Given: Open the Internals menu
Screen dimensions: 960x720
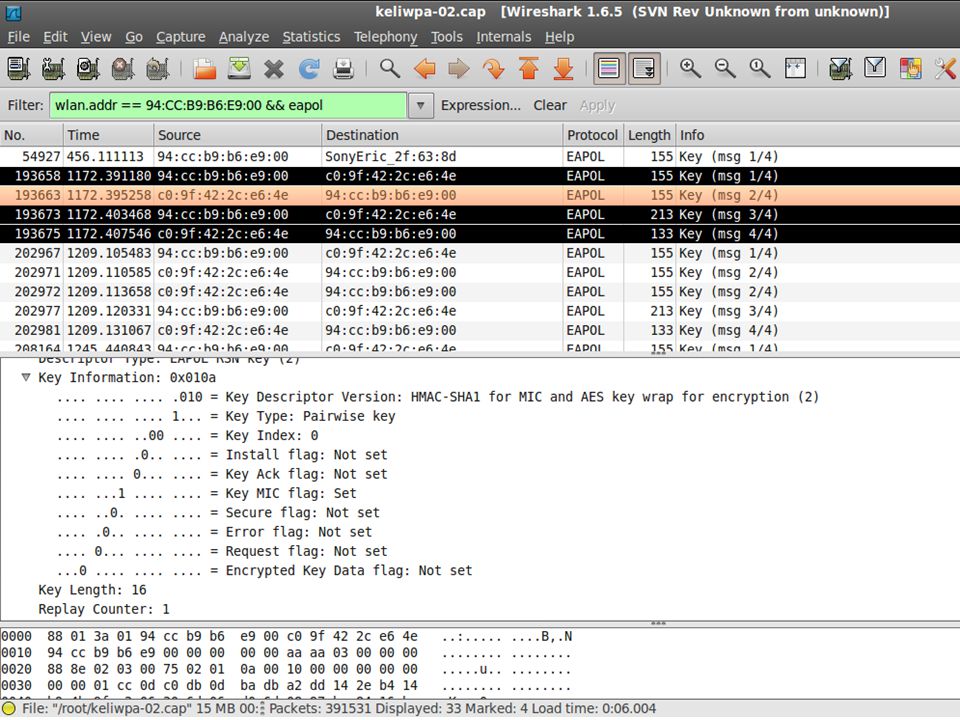Looking at the screenshot, I should (x=504, y=37).
